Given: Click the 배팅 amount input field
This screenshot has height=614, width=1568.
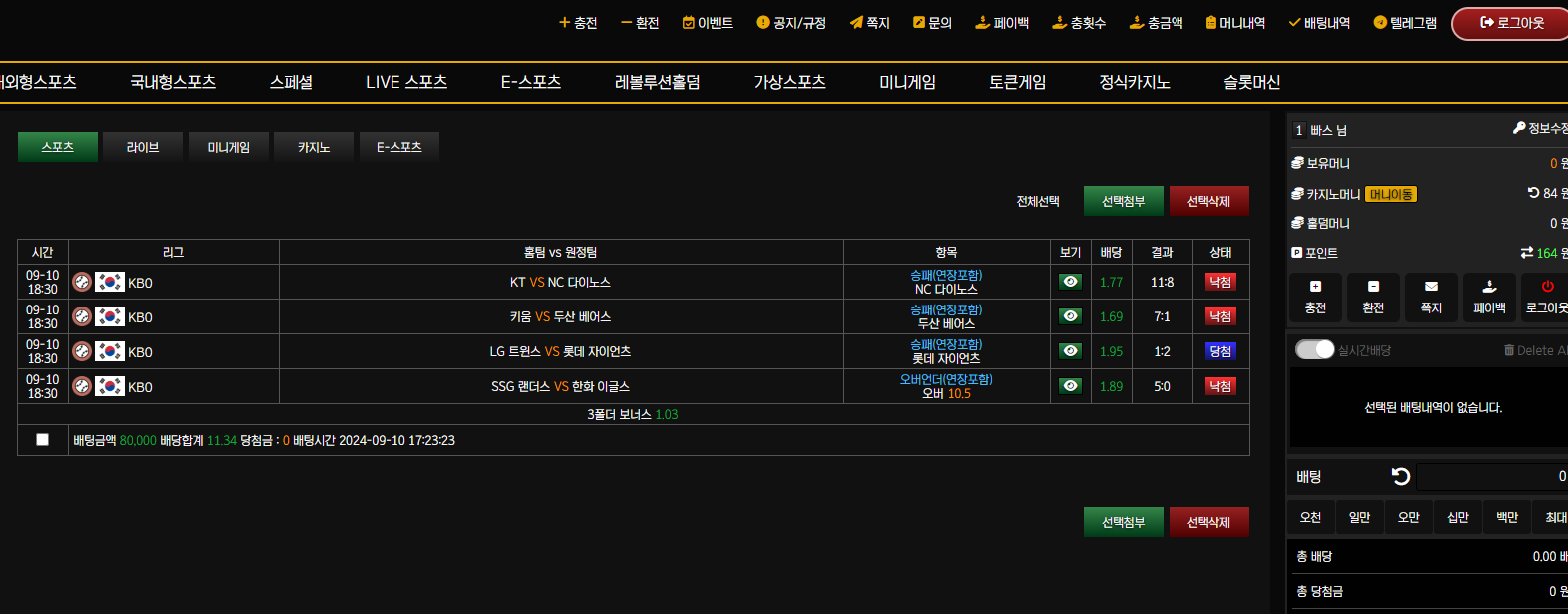Looking at the screenshot, I should tap(1492, 477).
